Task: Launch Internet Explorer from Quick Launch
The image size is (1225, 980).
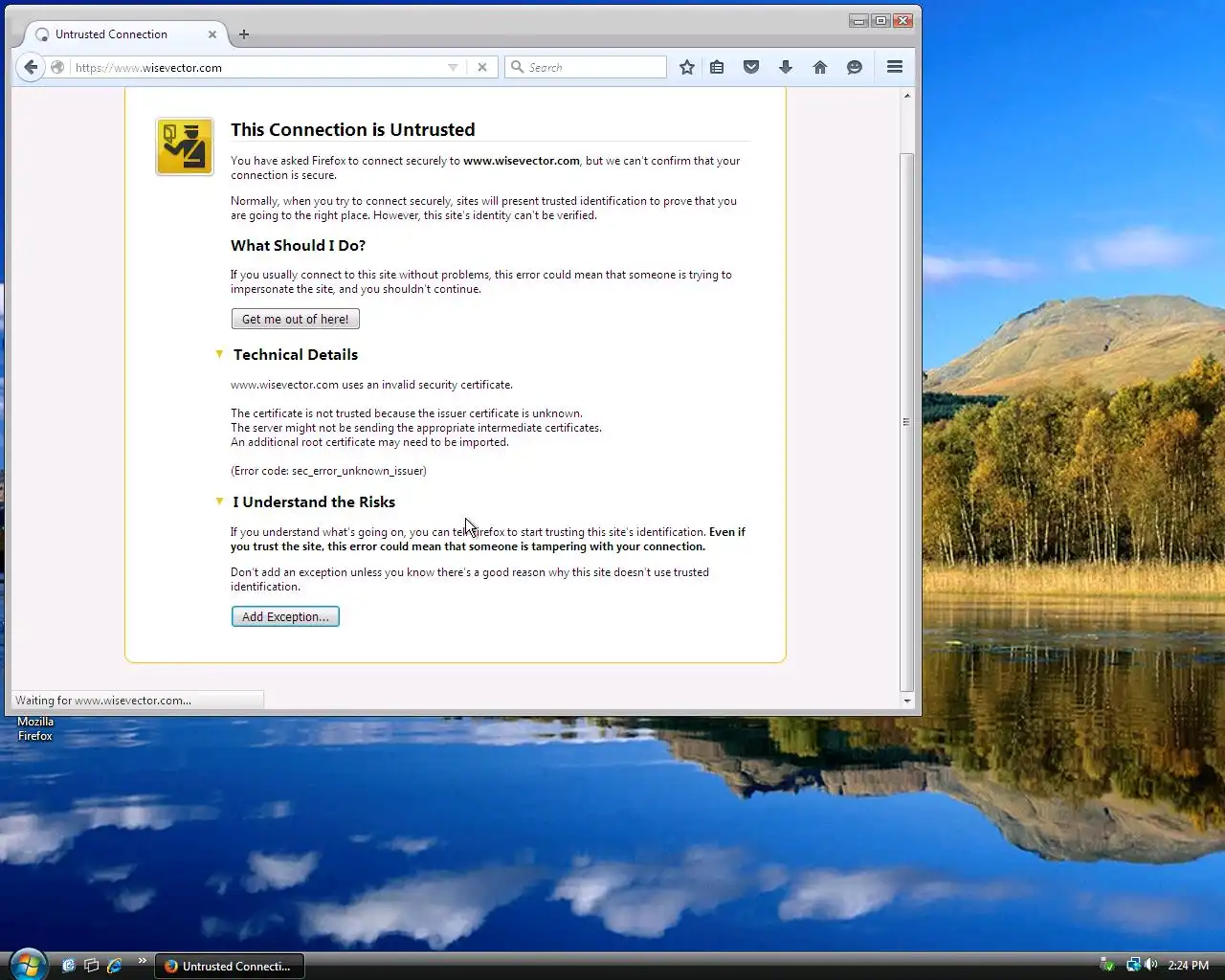Action: coord(115,966)
